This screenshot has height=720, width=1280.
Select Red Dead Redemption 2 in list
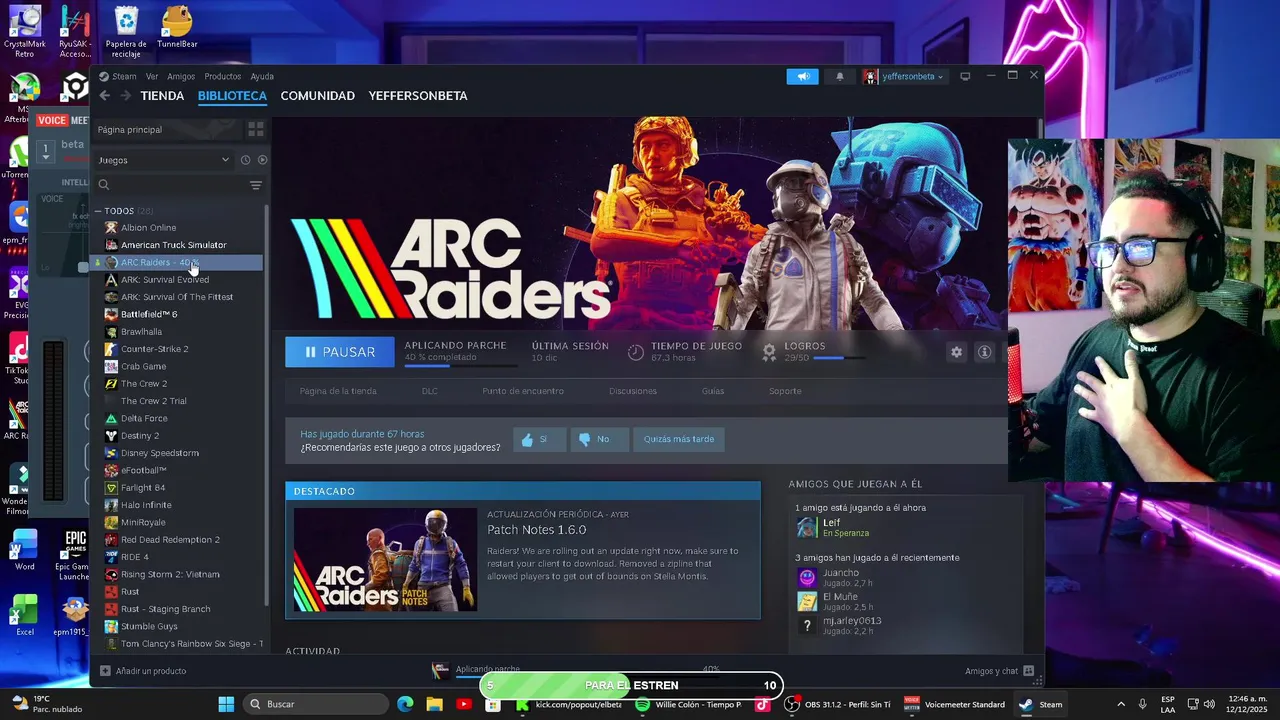point(170,540)
